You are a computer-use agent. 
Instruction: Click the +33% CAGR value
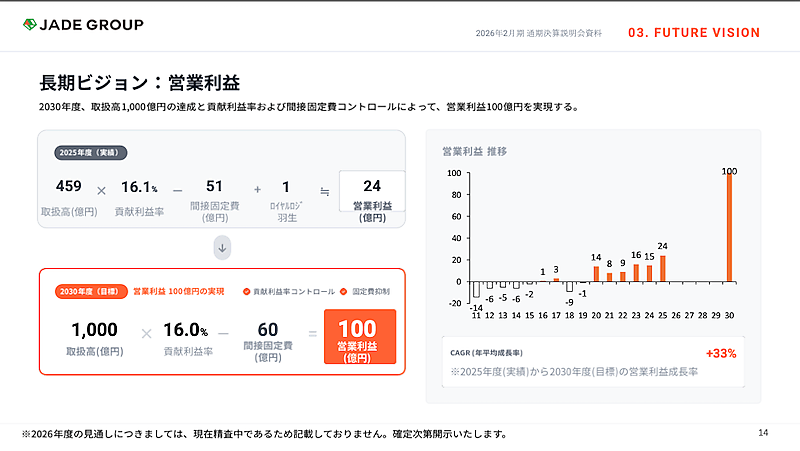(720, 353)
